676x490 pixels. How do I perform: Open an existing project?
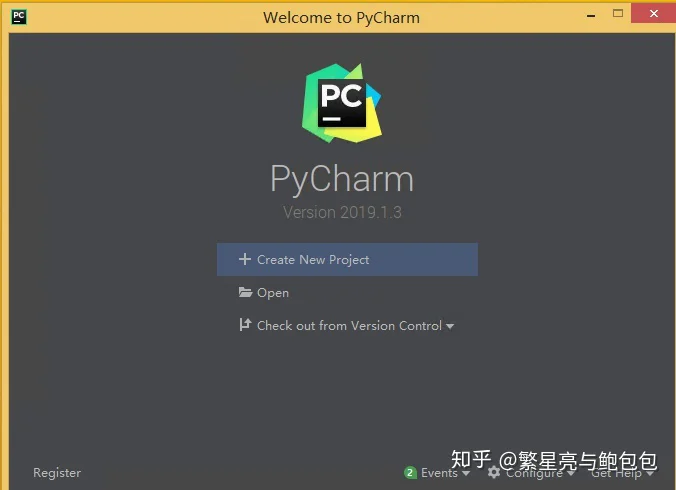[x=273, y=293]
